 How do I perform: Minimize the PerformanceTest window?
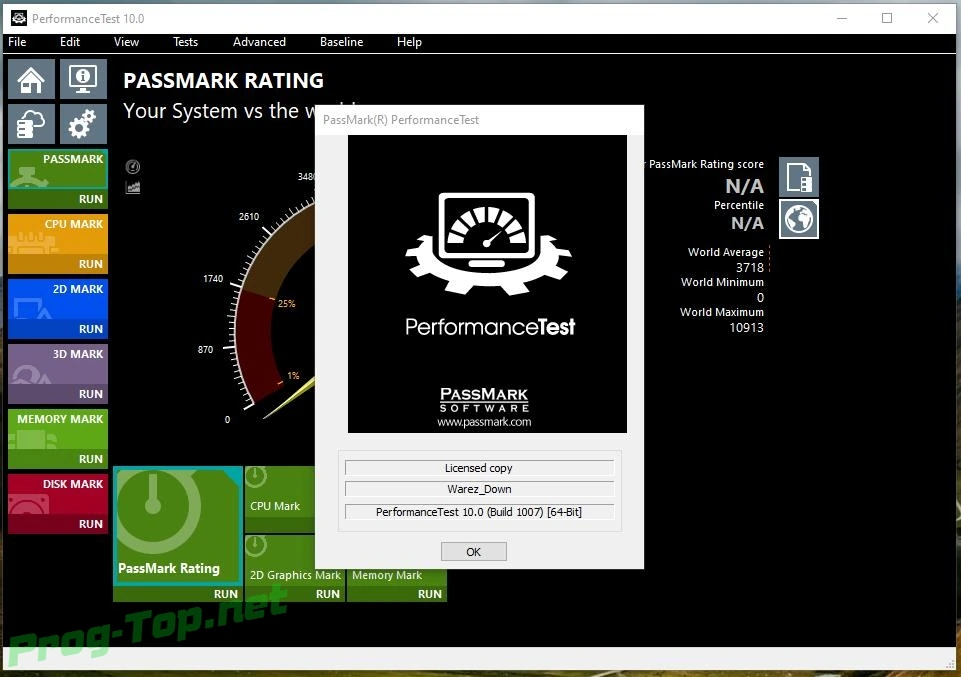[x=842, y=18]
